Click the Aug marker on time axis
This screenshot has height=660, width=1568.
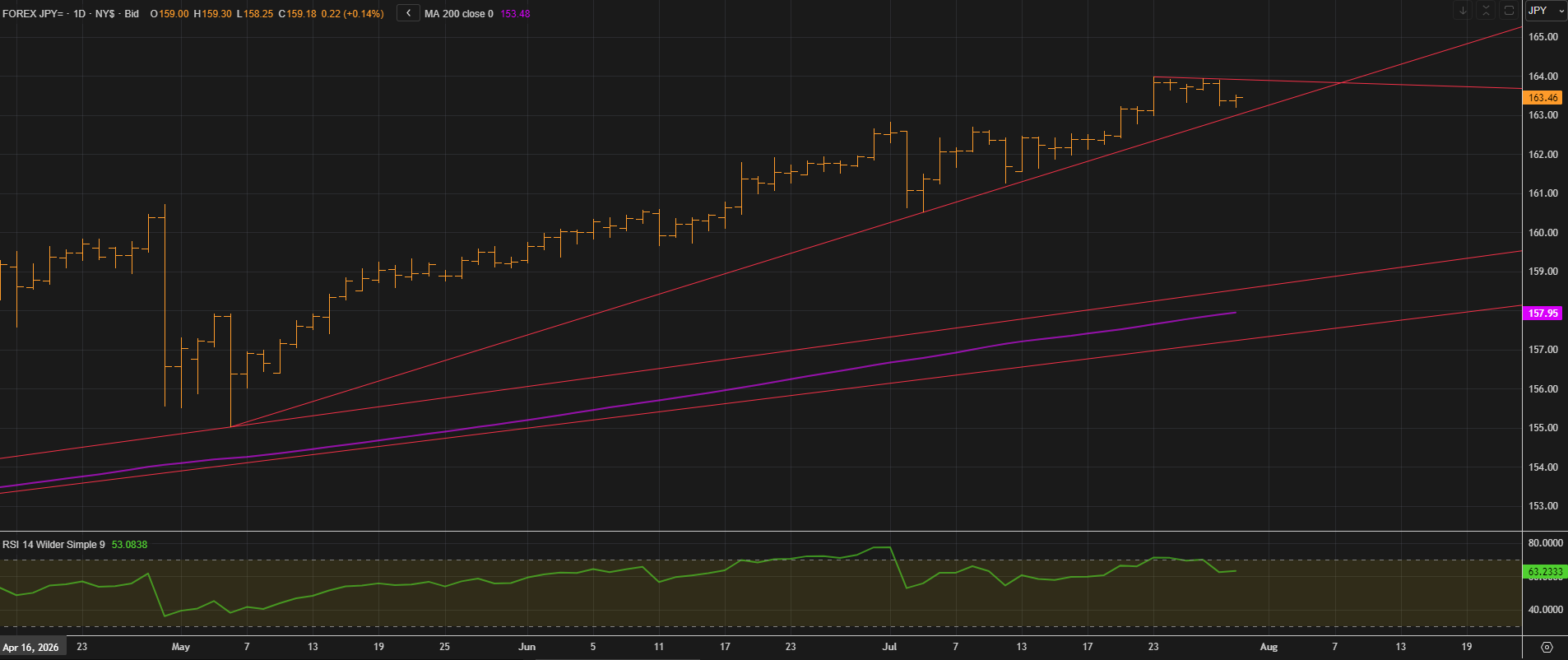1269,647
